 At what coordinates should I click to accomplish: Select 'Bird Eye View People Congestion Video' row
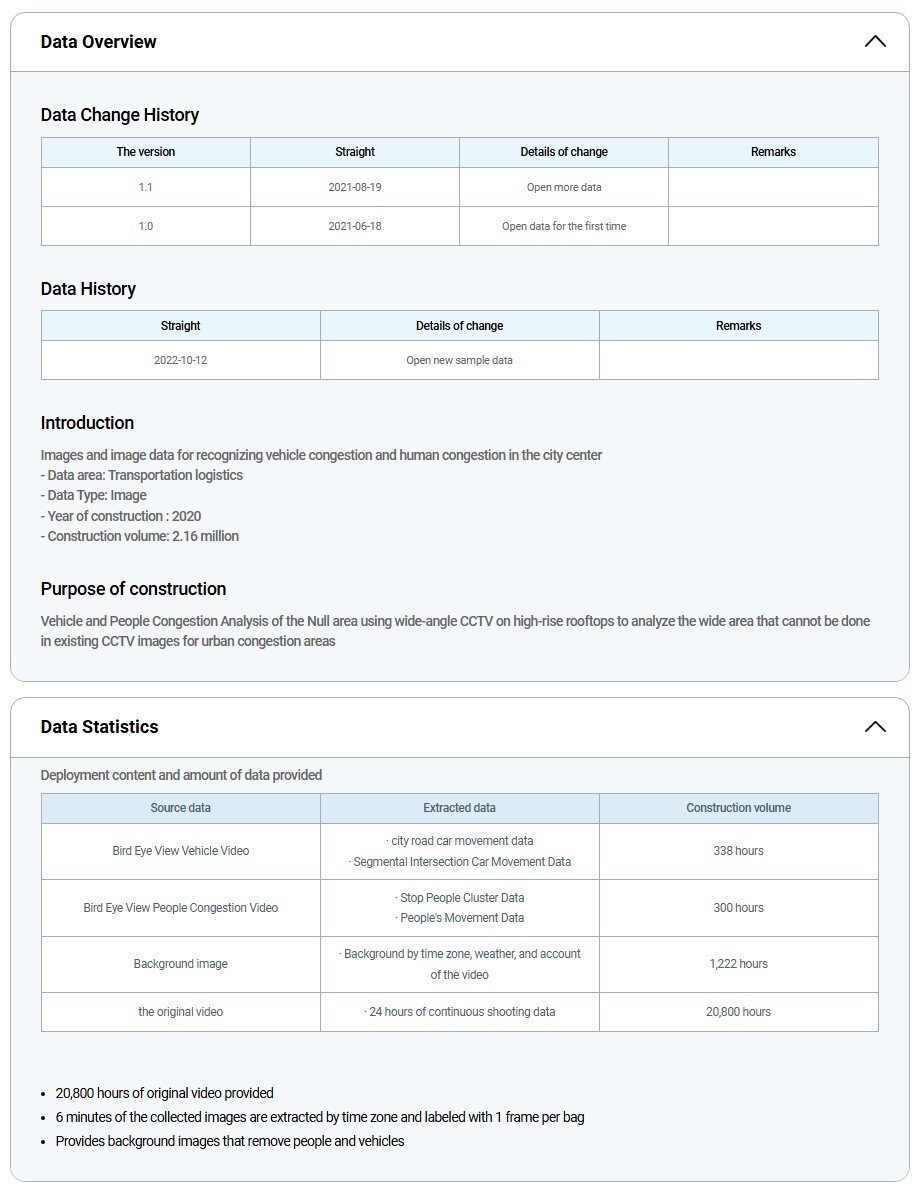[181, 908]
